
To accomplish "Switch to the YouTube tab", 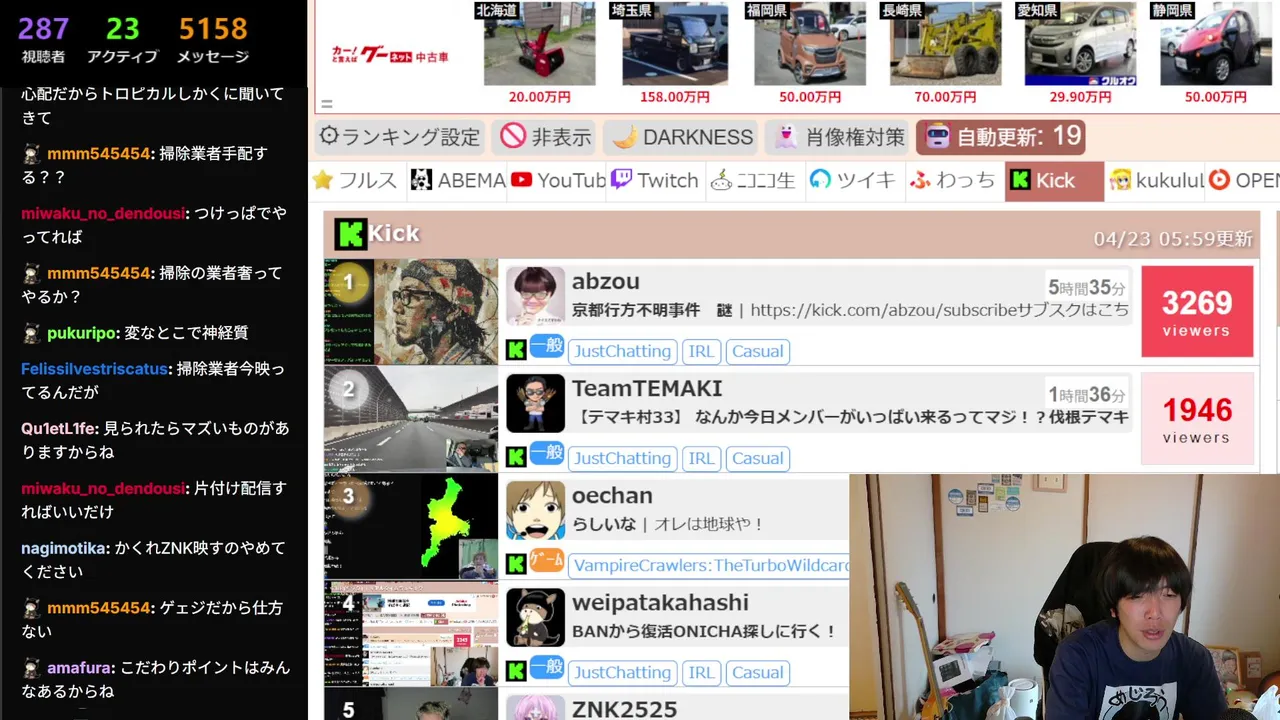I will click(558, 181).
